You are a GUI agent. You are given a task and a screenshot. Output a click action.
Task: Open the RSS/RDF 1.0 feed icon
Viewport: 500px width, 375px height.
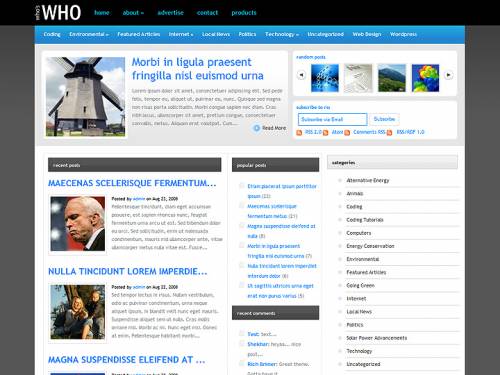coord(389,133)
